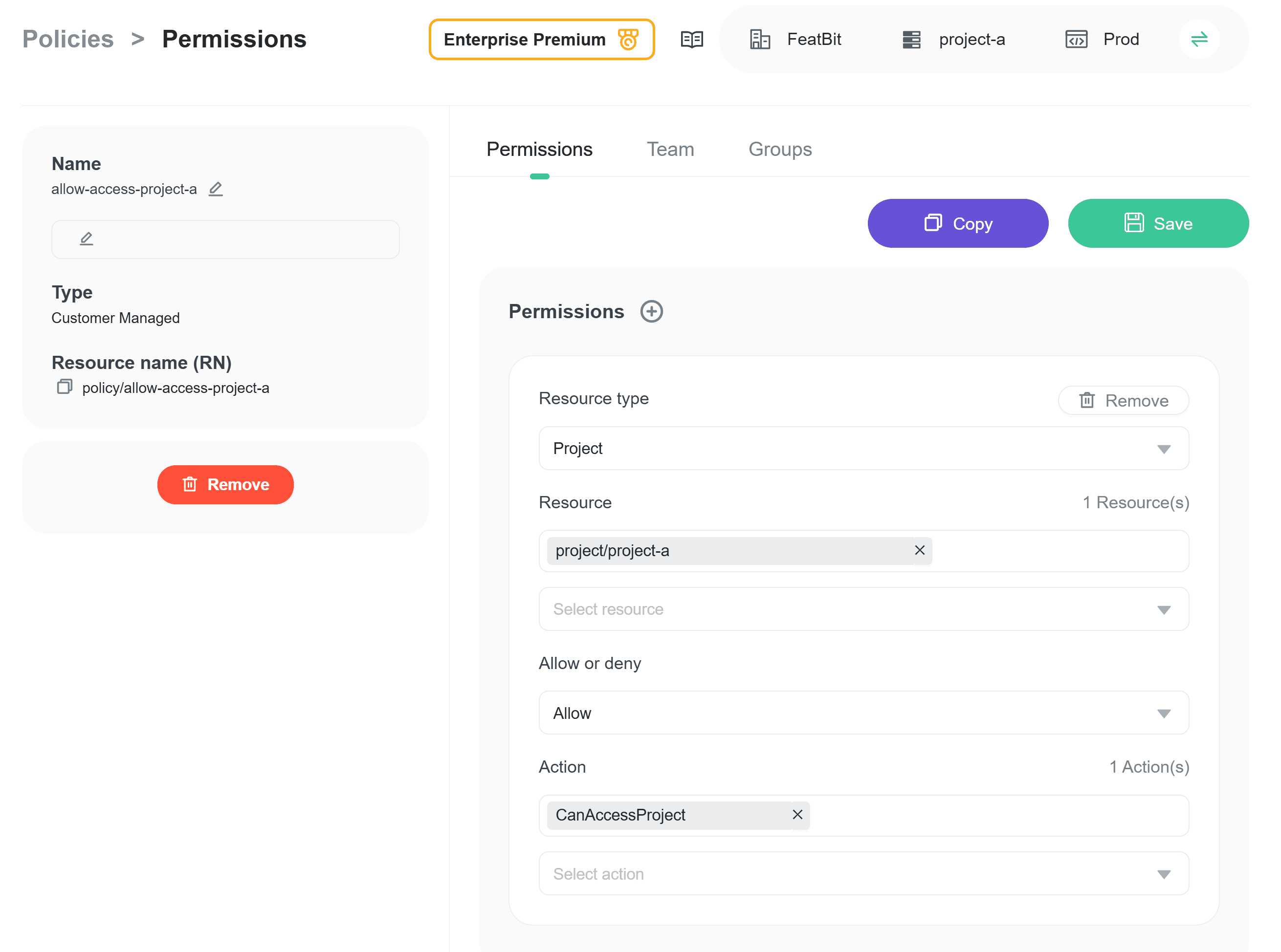Add a new permission with plus icon
Image resolution: width=1281 pixels, height=952 pixels.
(x=651, y=311)
